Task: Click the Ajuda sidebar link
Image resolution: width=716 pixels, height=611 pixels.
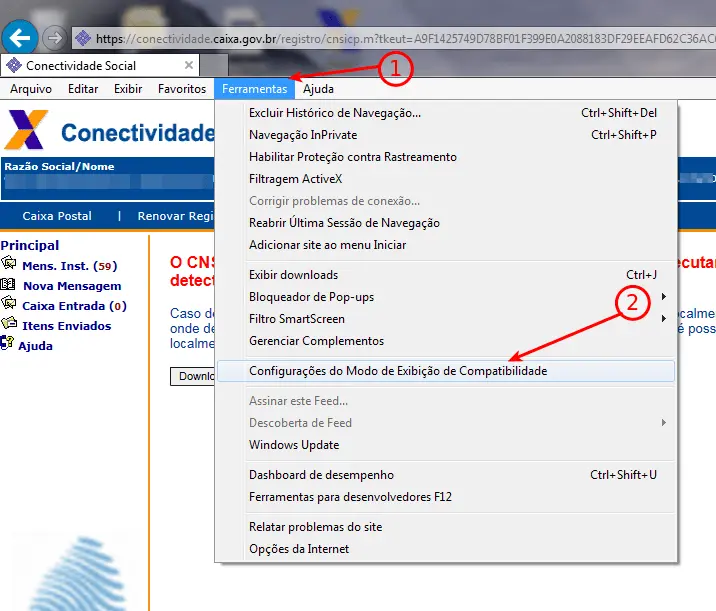Action: (x=35, y=346)
